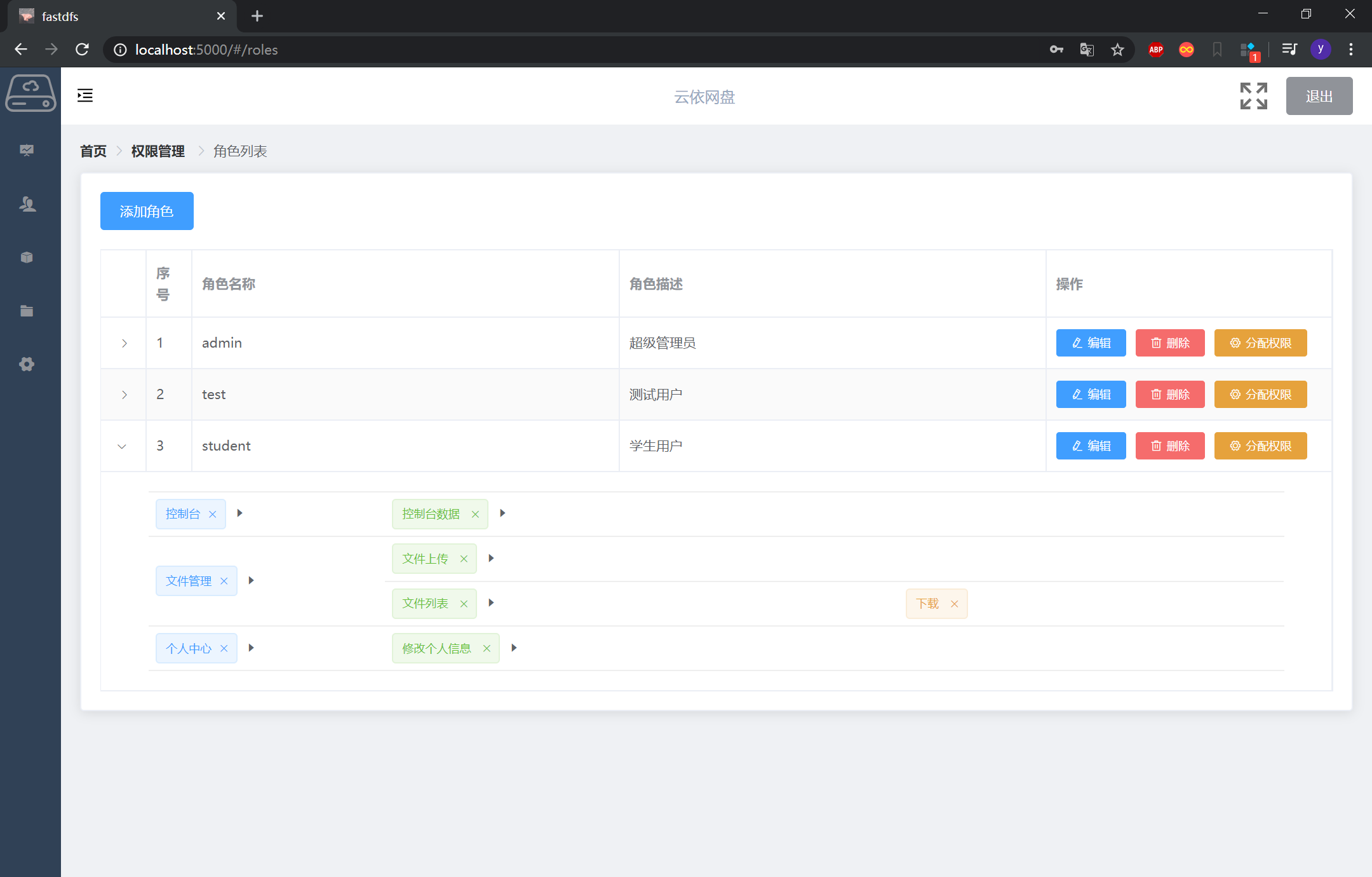1372x877 pixels.
Task: Collapse the student role row
Action: pos(122,446)
